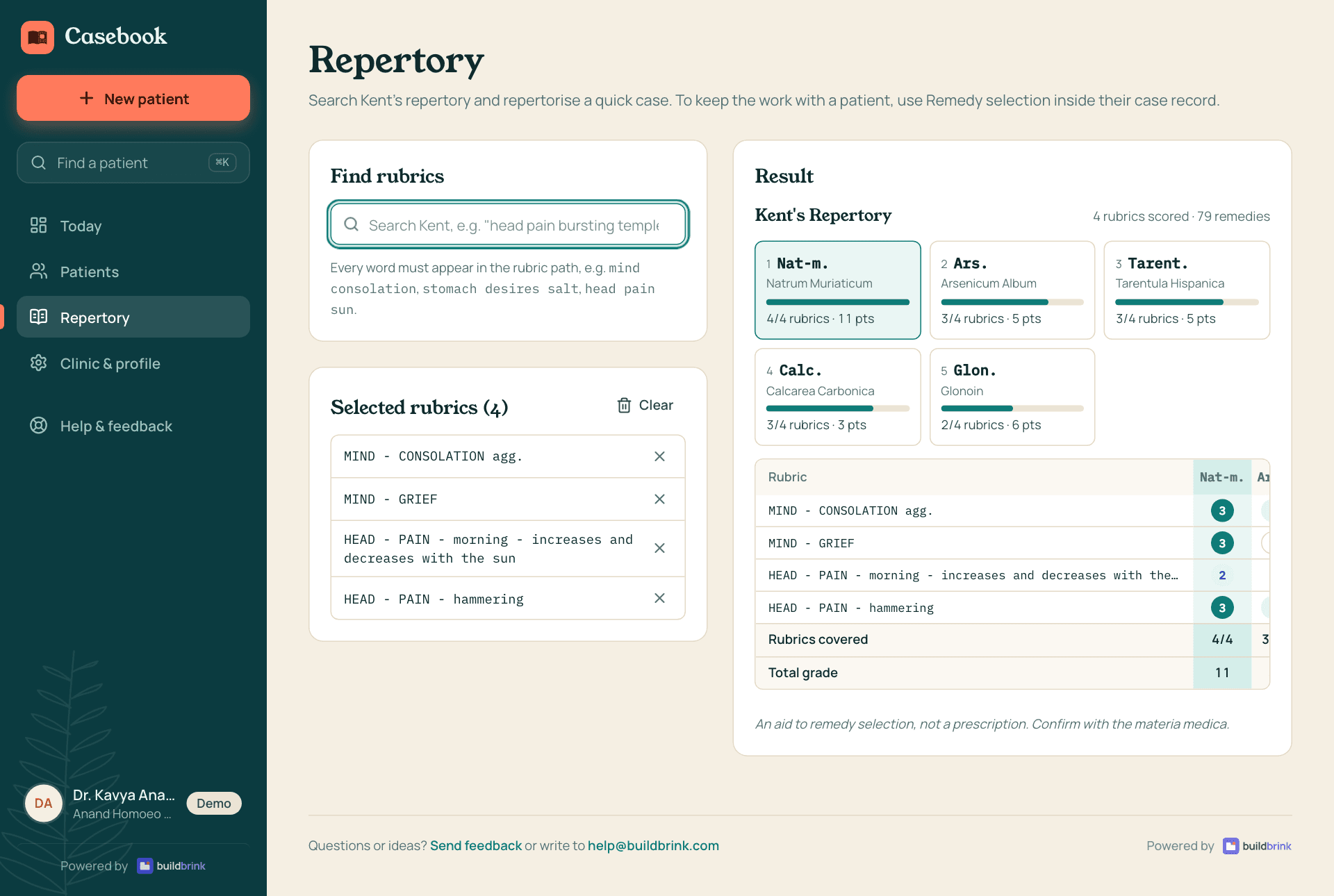
Task: Remove HEAD - PAIN - hammering rubric
Action: [659, 598]
